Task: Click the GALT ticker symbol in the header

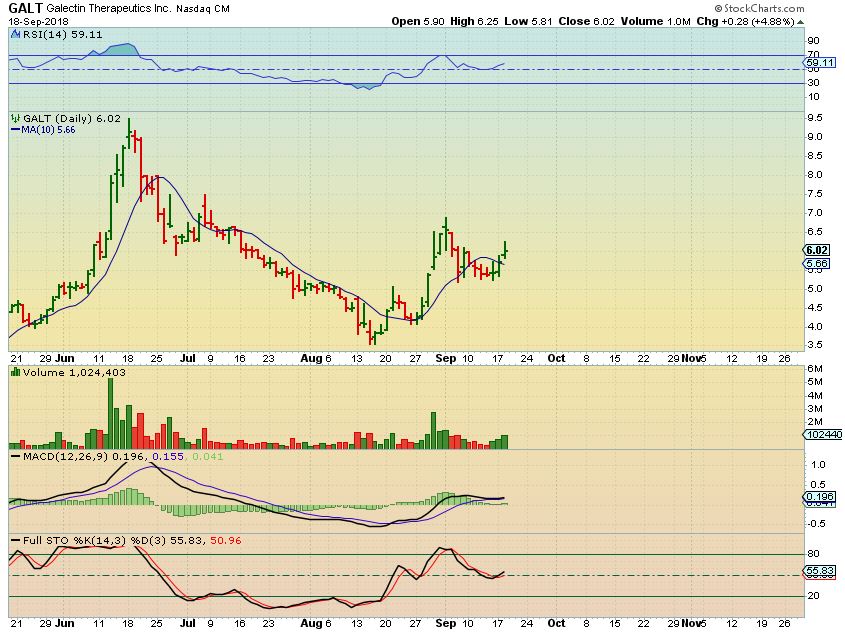Action: [25, 9]
